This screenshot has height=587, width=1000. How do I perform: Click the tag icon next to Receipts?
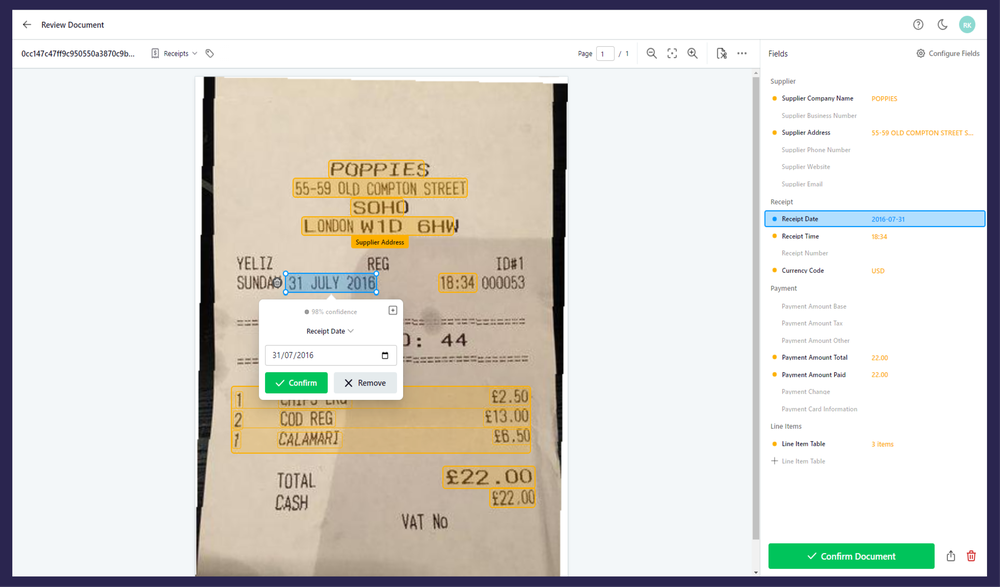(x=209, y=54)
